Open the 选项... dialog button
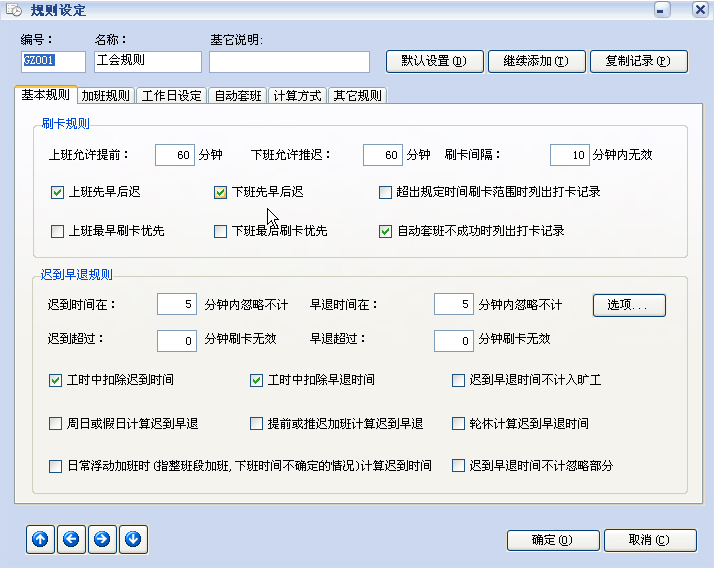Screen dimensions: 714x568 [629, 305]
